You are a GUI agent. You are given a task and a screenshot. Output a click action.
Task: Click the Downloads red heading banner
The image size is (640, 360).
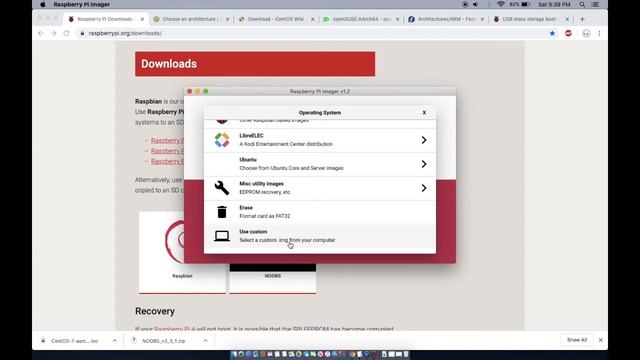click(x=255, y=64)
